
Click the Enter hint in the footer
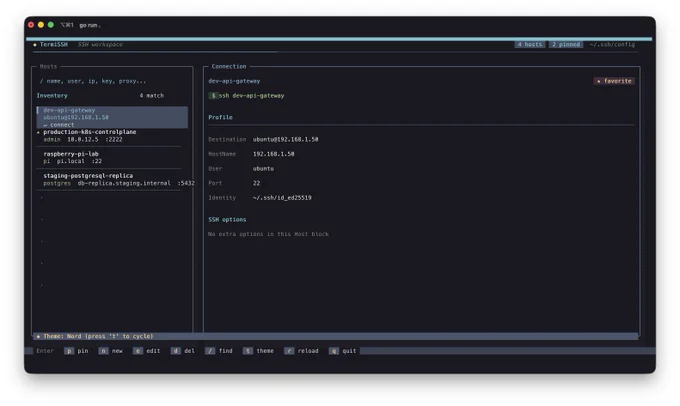pyautogui.click(x=45, y=351)
